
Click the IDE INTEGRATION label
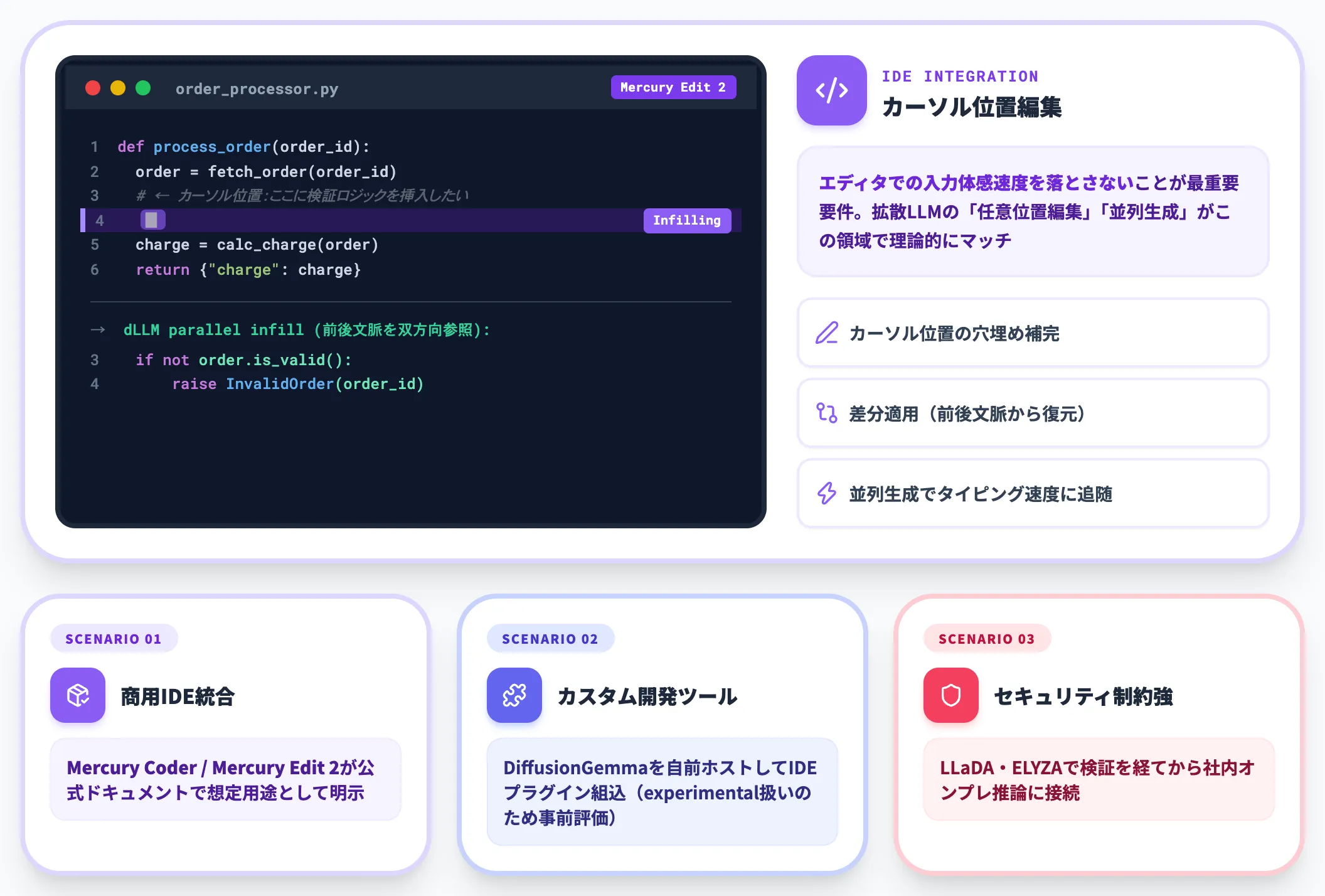[x=960, y=77]
